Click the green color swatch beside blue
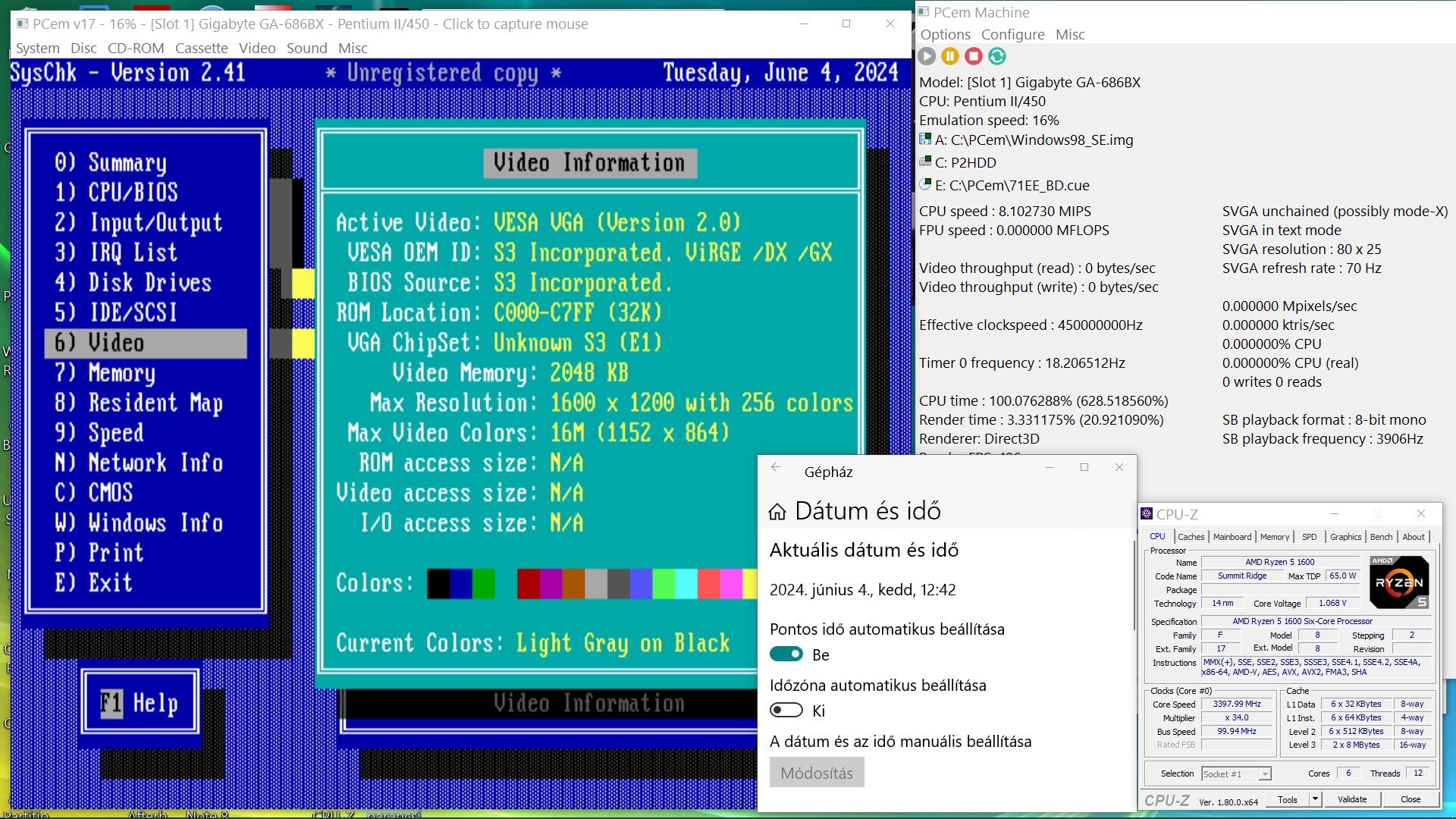1456x819 pixels. 483,584
